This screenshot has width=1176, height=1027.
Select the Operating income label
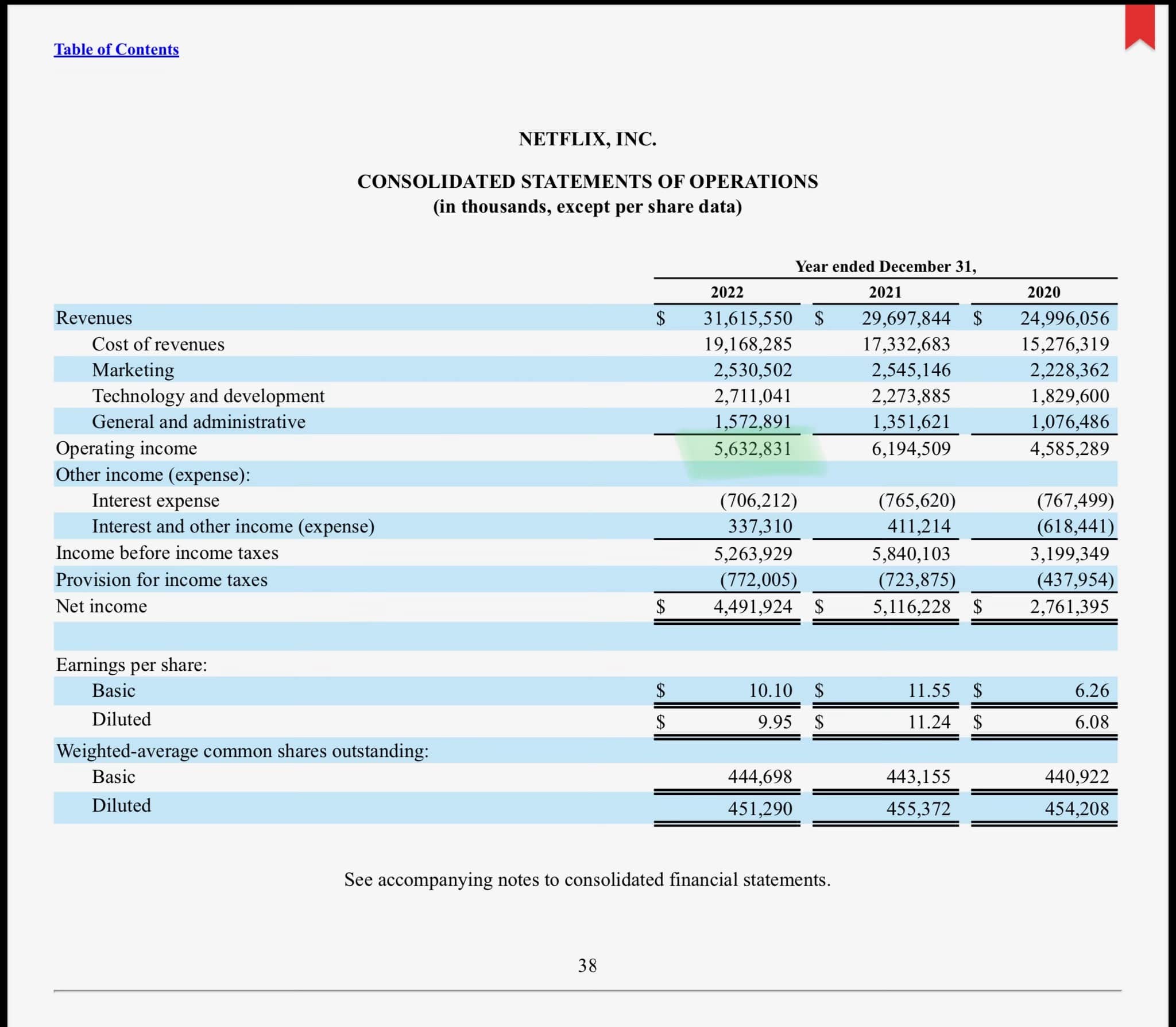[x=126, y=448]
